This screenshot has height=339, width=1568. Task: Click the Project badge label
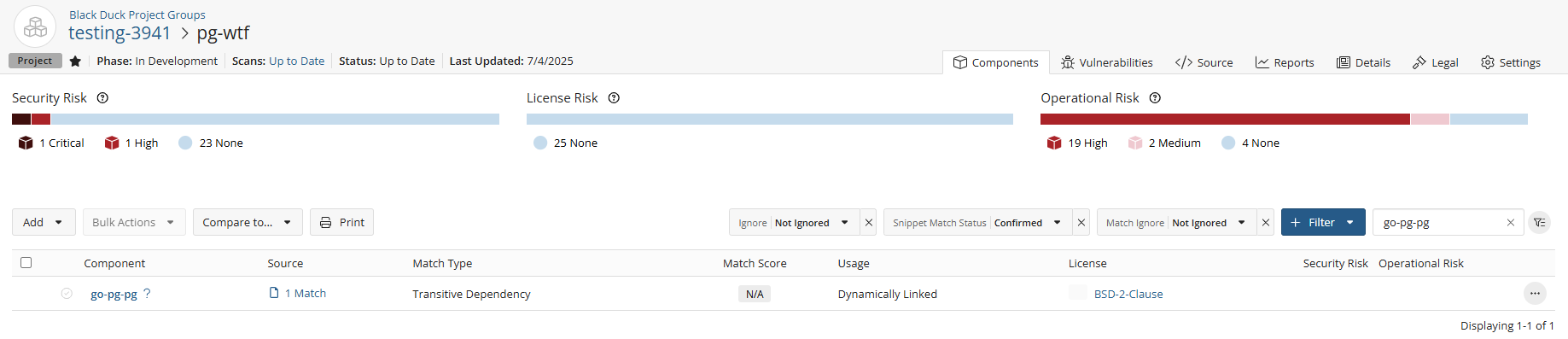tap(35, 61)
